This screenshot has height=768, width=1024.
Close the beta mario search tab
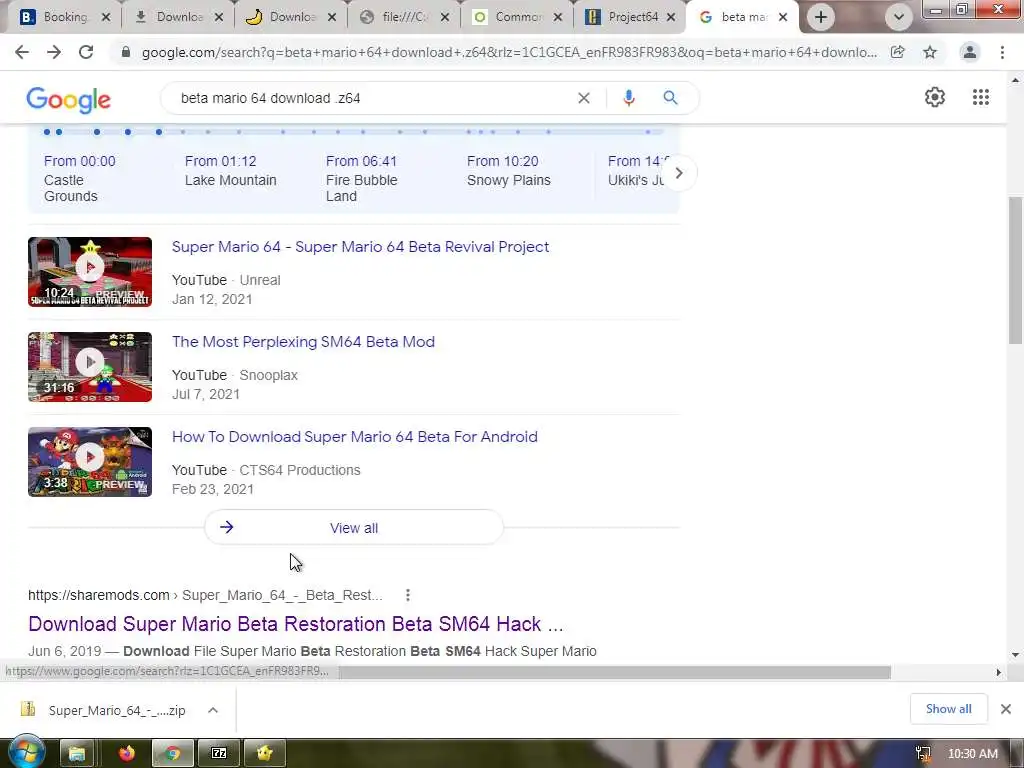[x=783, y=18]
